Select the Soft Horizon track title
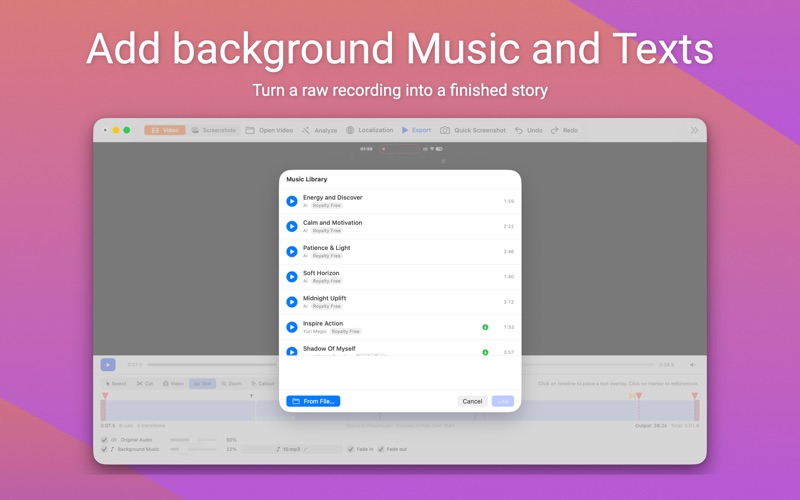 321,273
